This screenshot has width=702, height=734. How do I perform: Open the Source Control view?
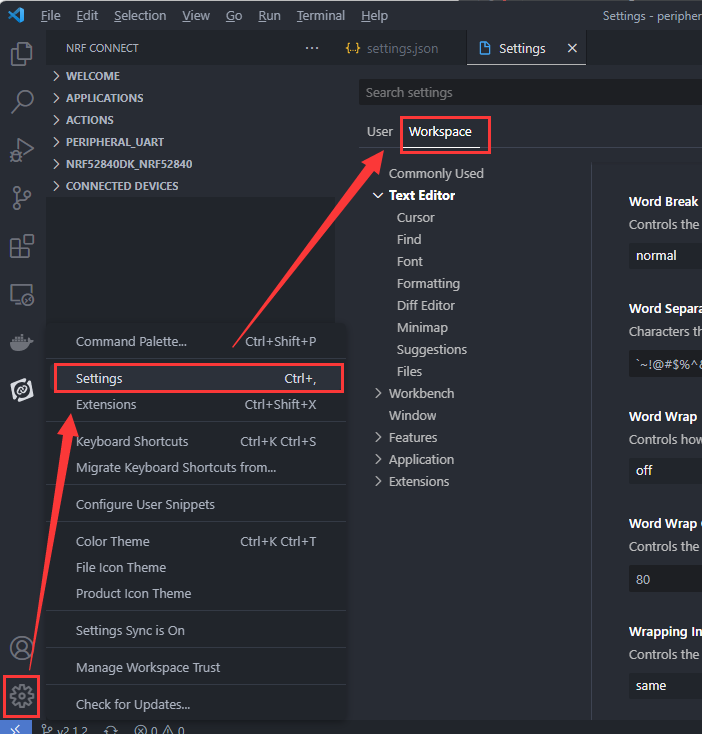click(21, 198)
